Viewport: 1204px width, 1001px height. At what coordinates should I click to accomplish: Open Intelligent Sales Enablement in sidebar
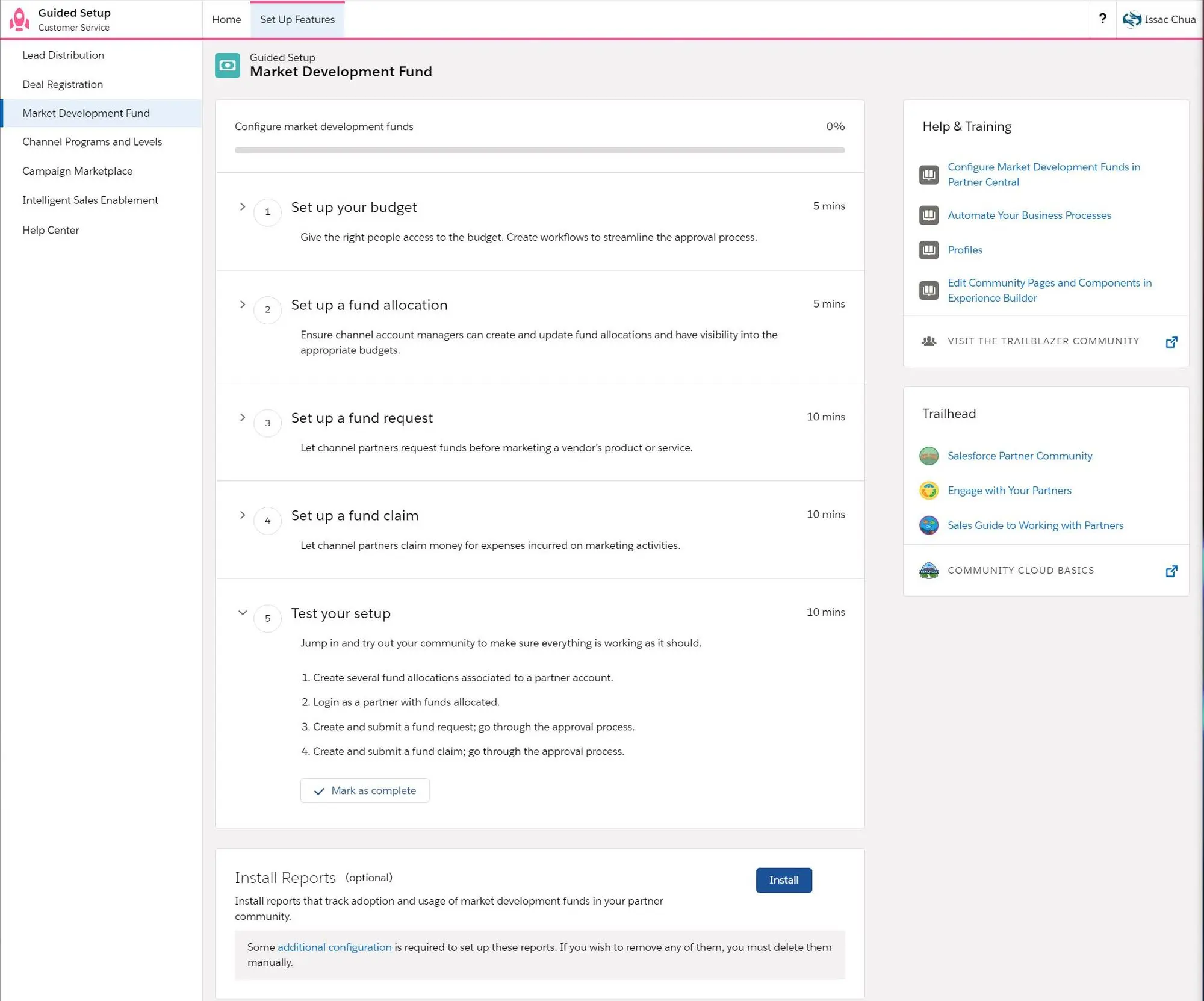click(90, 200)
